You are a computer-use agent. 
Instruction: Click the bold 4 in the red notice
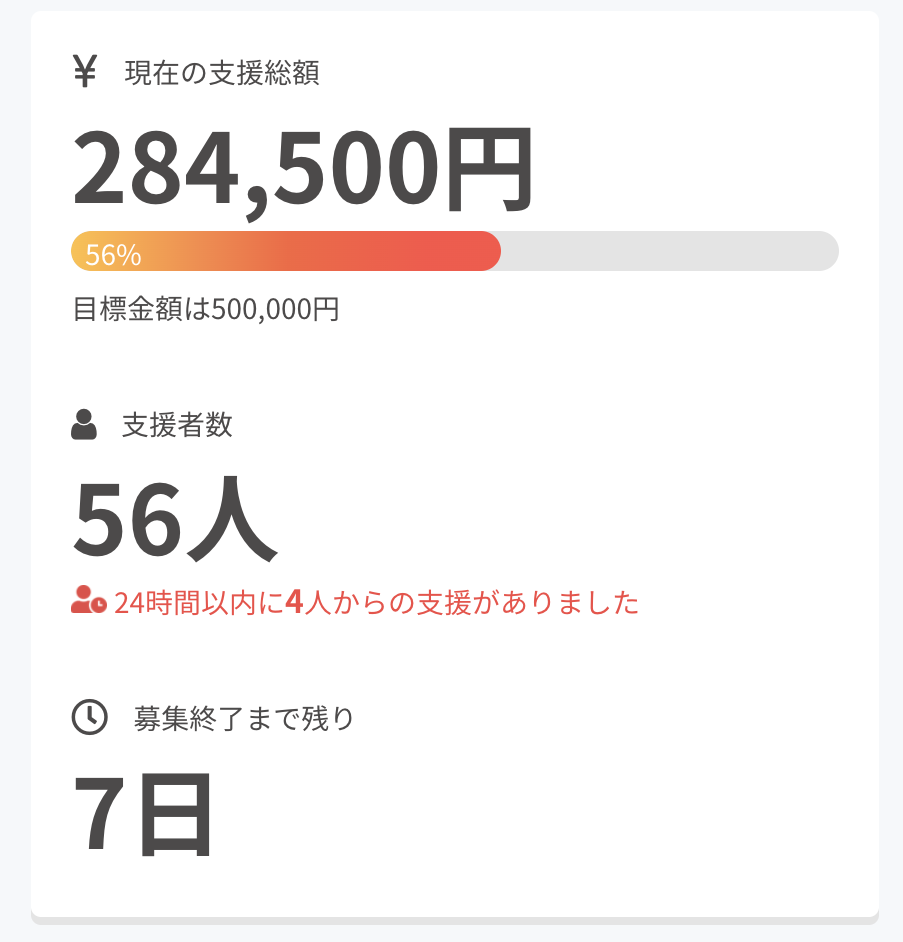click(x=293, y=603)
